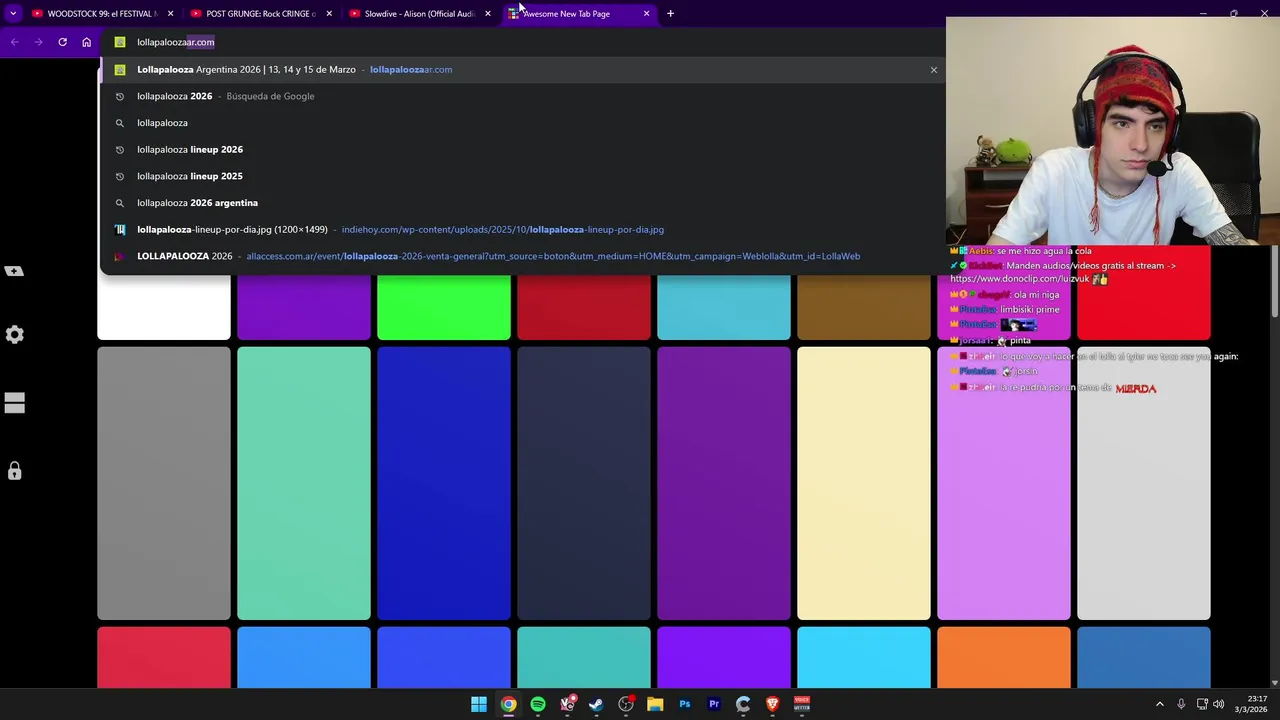Click the gray tile
1280x720 pixels.
(164, 483)
